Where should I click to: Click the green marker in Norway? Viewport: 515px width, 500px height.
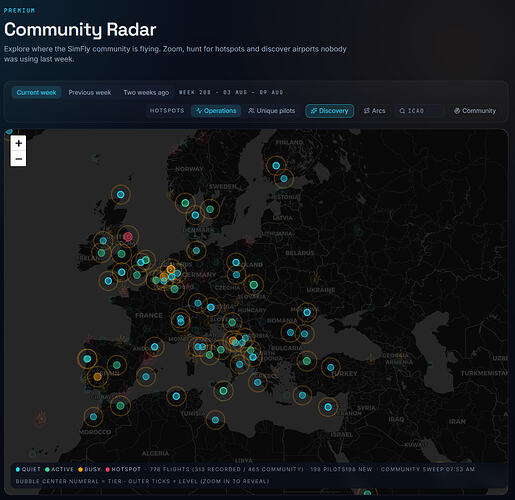pos(185,203)
